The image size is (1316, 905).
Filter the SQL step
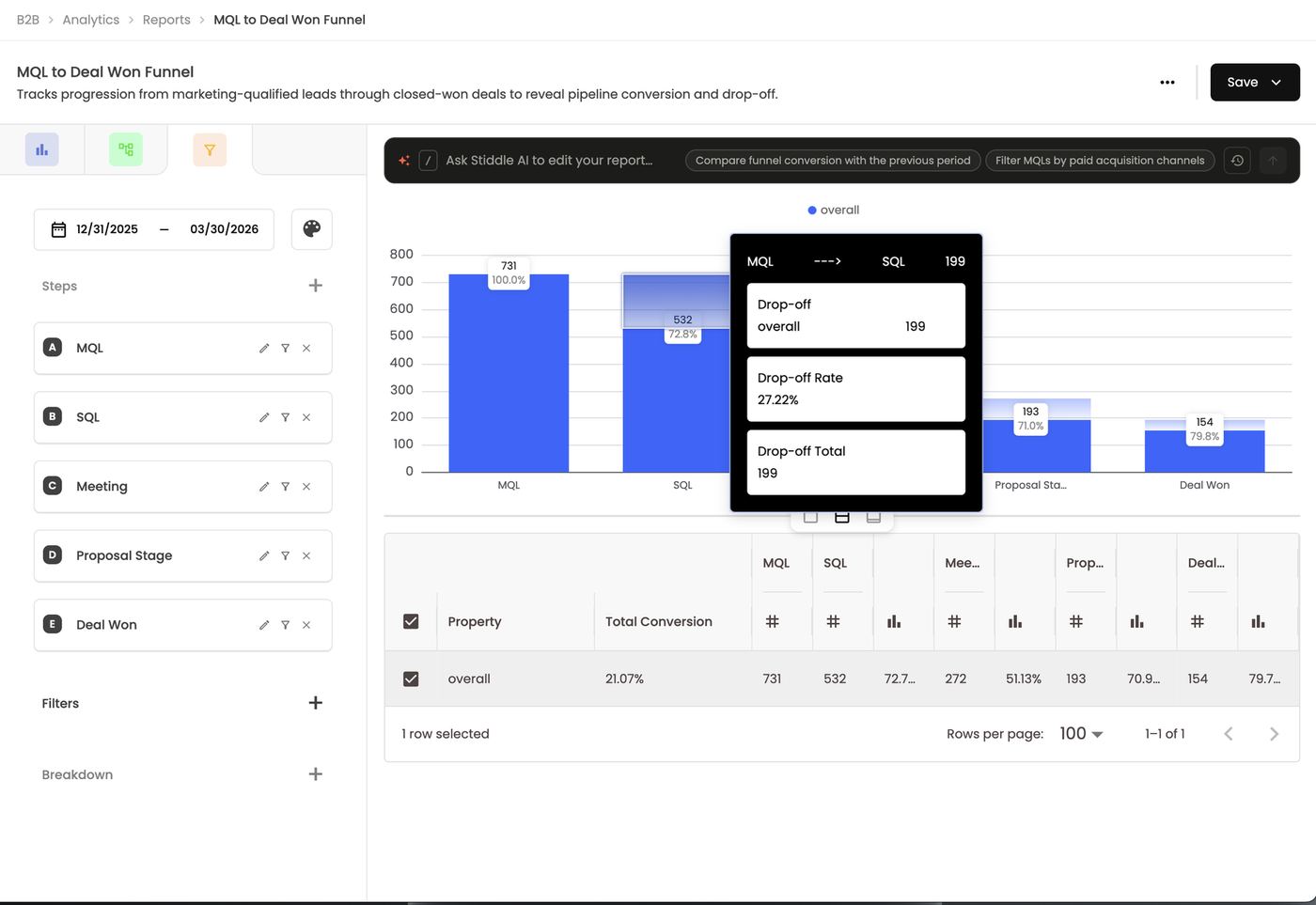pos(285,417)
